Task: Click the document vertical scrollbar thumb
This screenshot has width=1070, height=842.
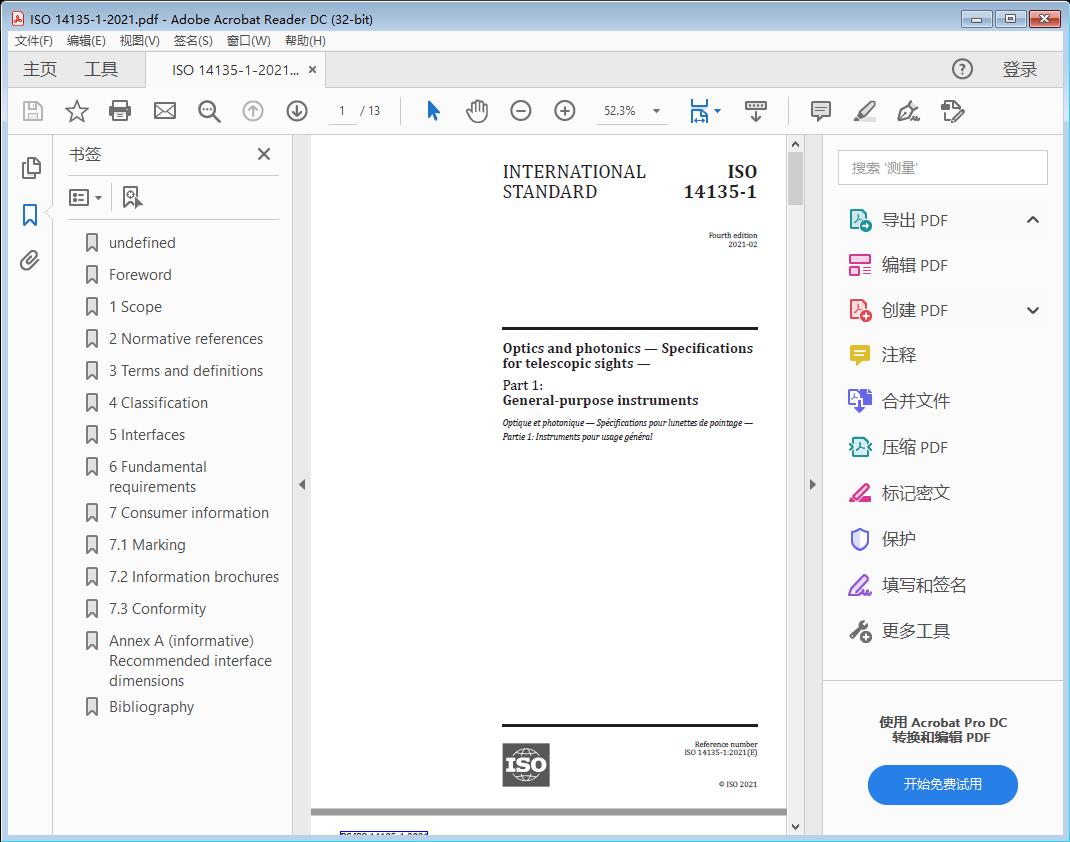Action: click(x=795, y=178)
